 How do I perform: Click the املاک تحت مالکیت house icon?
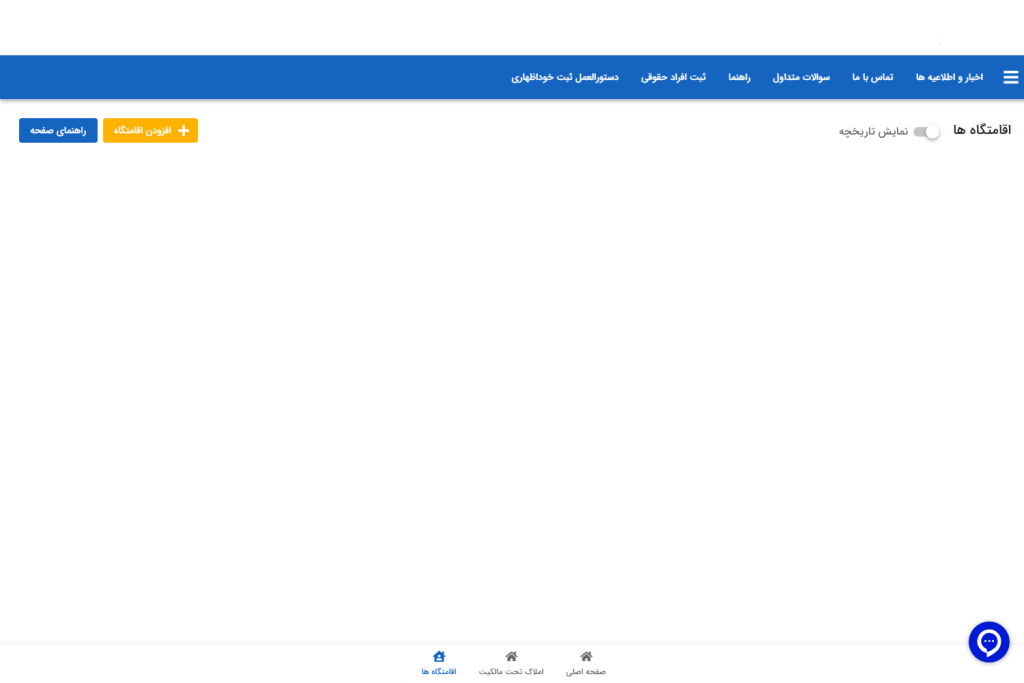click(x=511, y=656)
